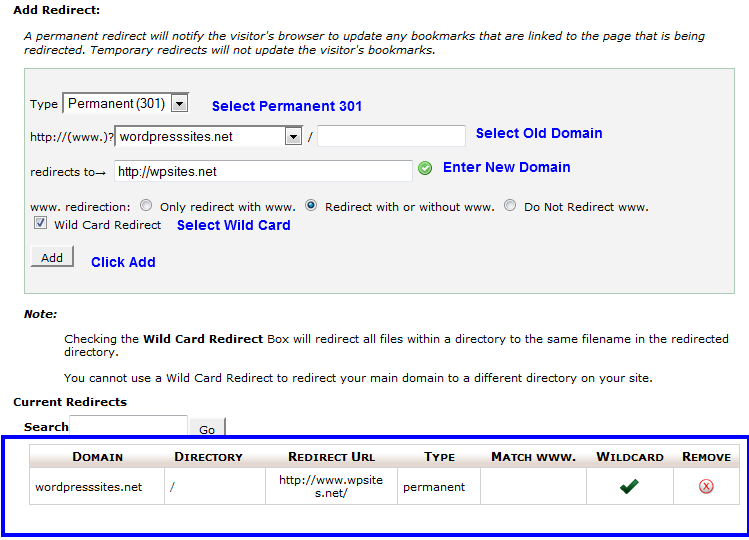This screenshot has width=749, height=540.
Task: Choose 'Redirect with or without www.' radio button
Action: (x=311, y=206)
